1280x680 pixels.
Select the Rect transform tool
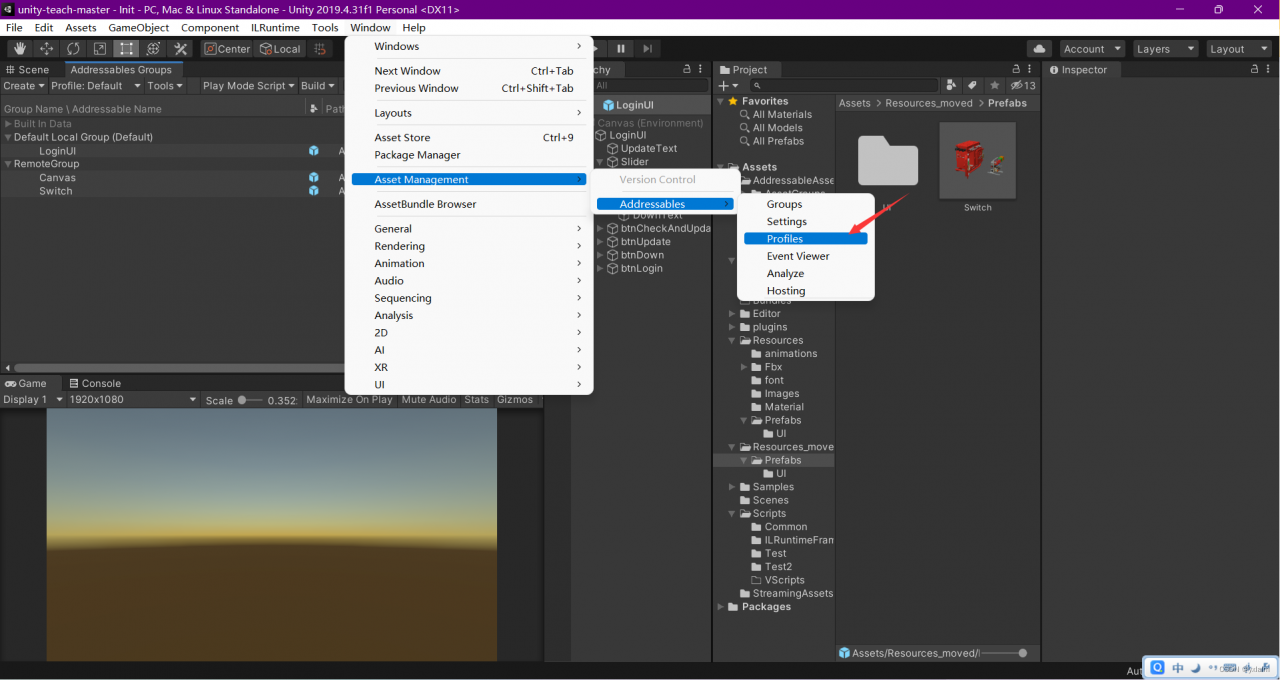[126, 49]
